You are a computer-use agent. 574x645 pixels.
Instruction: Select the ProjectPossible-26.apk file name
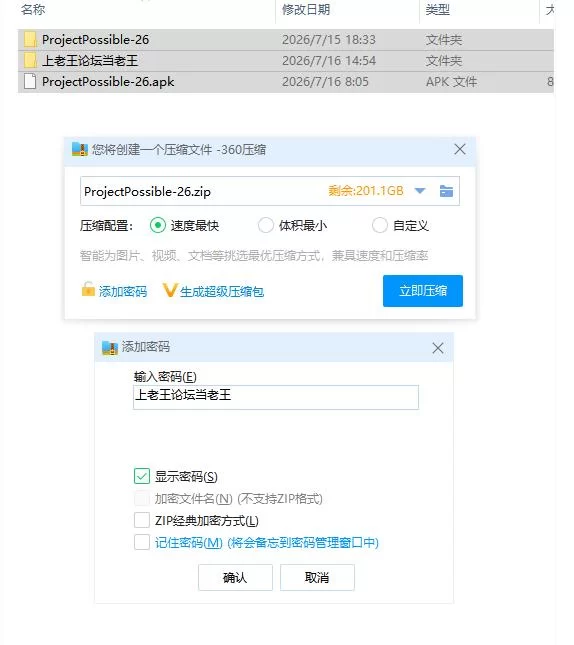(108, 81)
